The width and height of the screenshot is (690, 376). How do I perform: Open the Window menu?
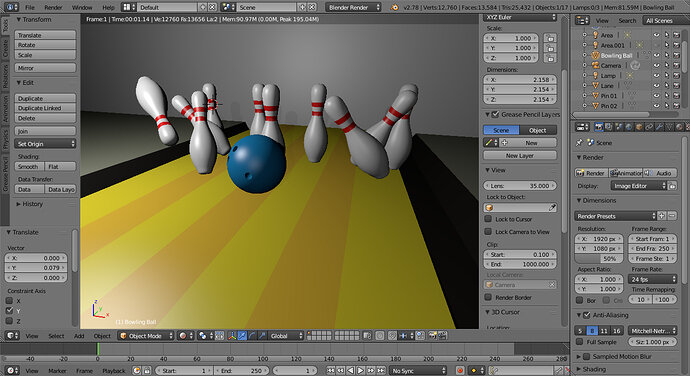pyautogui.click(x=82, y=7)
